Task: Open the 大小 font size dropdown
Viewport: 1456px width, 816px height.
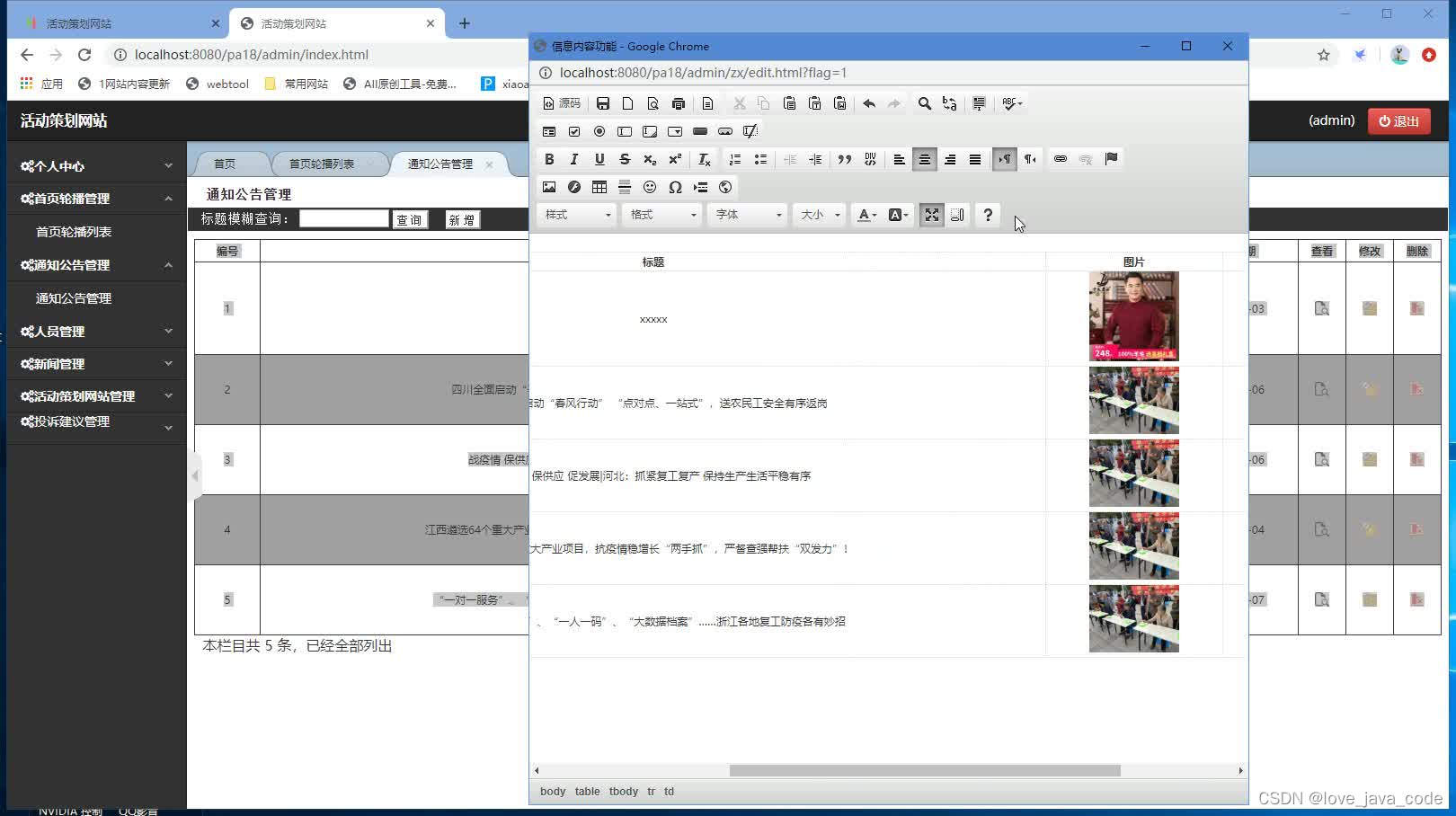Action: pos(819,215)
